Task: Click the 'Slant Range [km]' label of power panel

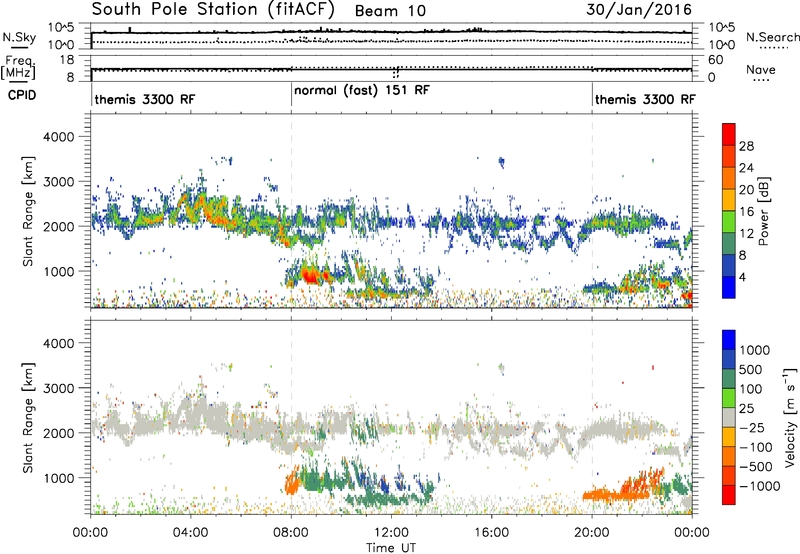Action: point(28,211)
